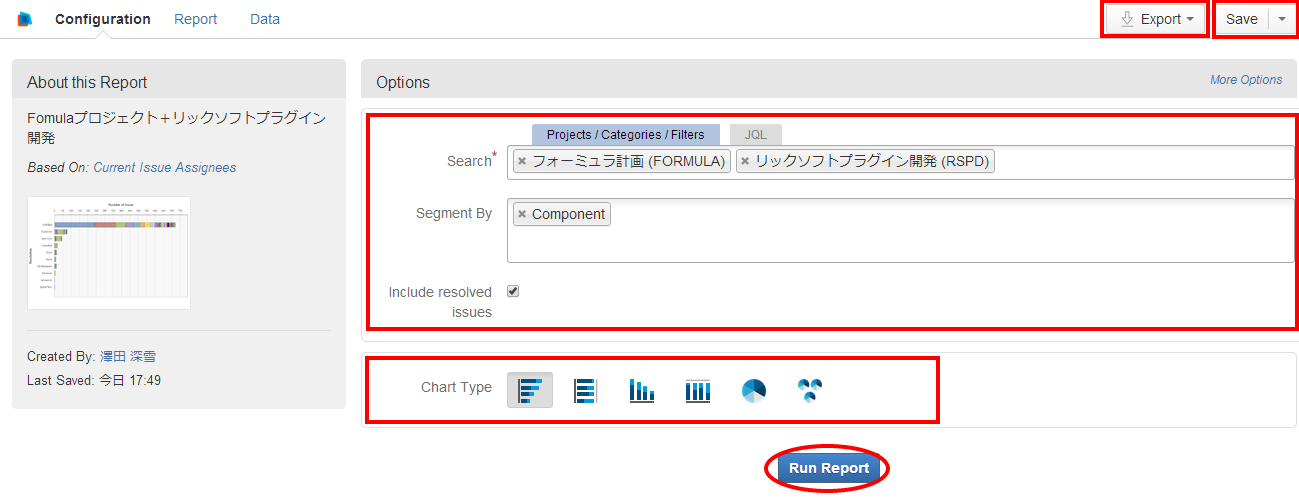The width and height of the screenshot is (1299, 502).
Task: Select the vertical column chart type
Action: point(642,390)
